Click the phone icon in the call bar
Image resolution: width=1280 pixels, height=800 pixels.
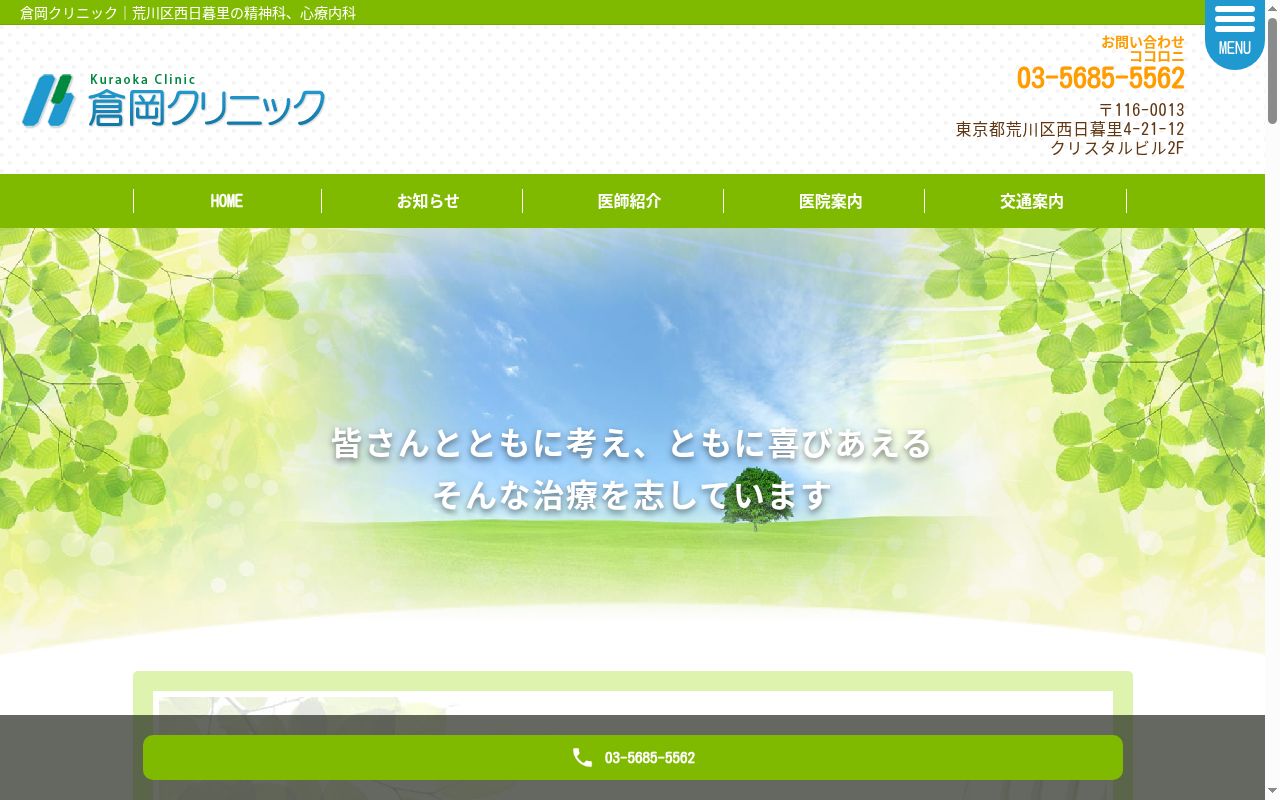pos(582,757)
